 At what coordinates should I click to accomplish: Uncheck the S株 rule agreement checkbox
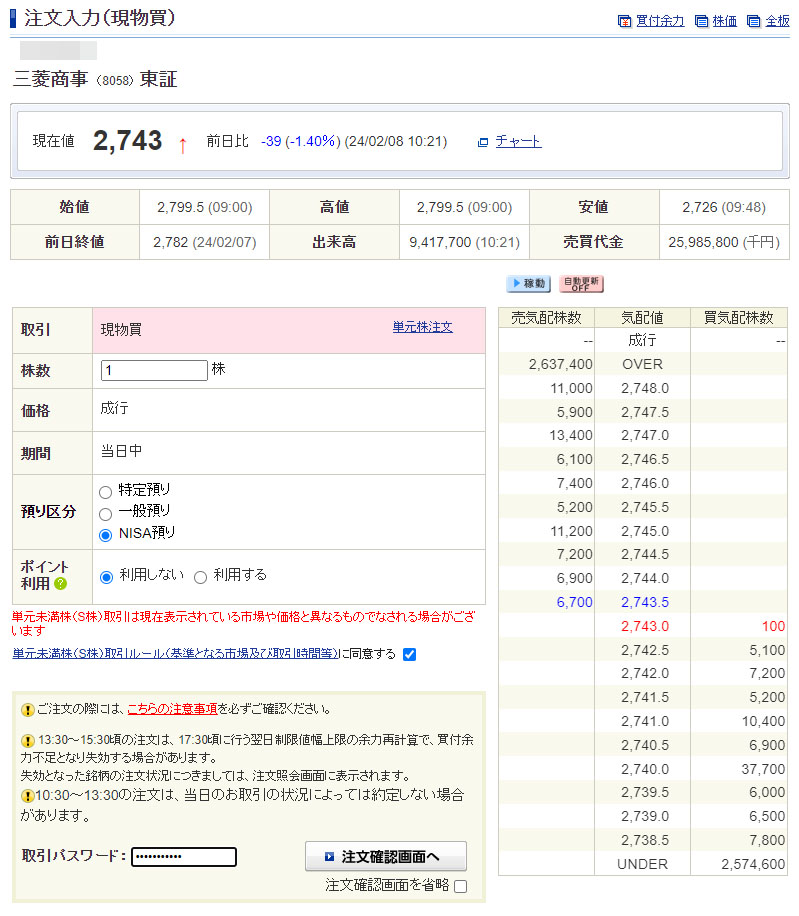click(x=409, y=654)
